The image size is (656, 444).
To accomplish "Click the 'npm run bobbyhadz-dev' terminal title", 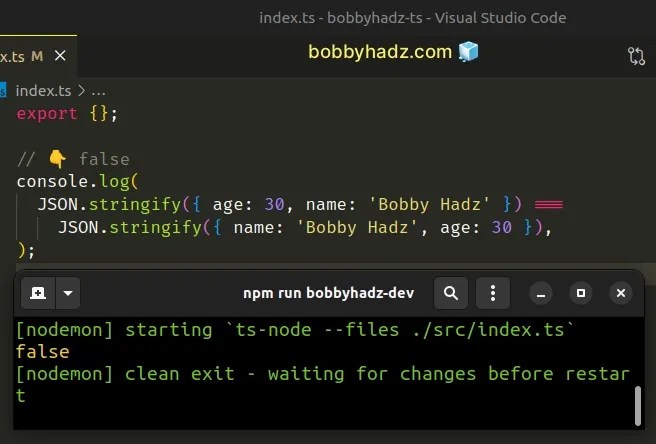I will point(328,293).
